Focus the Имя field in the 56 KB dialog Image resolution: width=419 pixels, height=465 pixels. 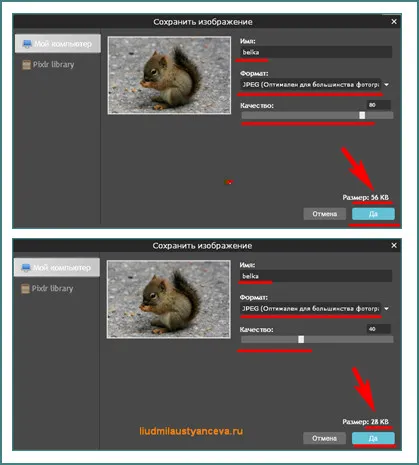click(x=316, y=52)
